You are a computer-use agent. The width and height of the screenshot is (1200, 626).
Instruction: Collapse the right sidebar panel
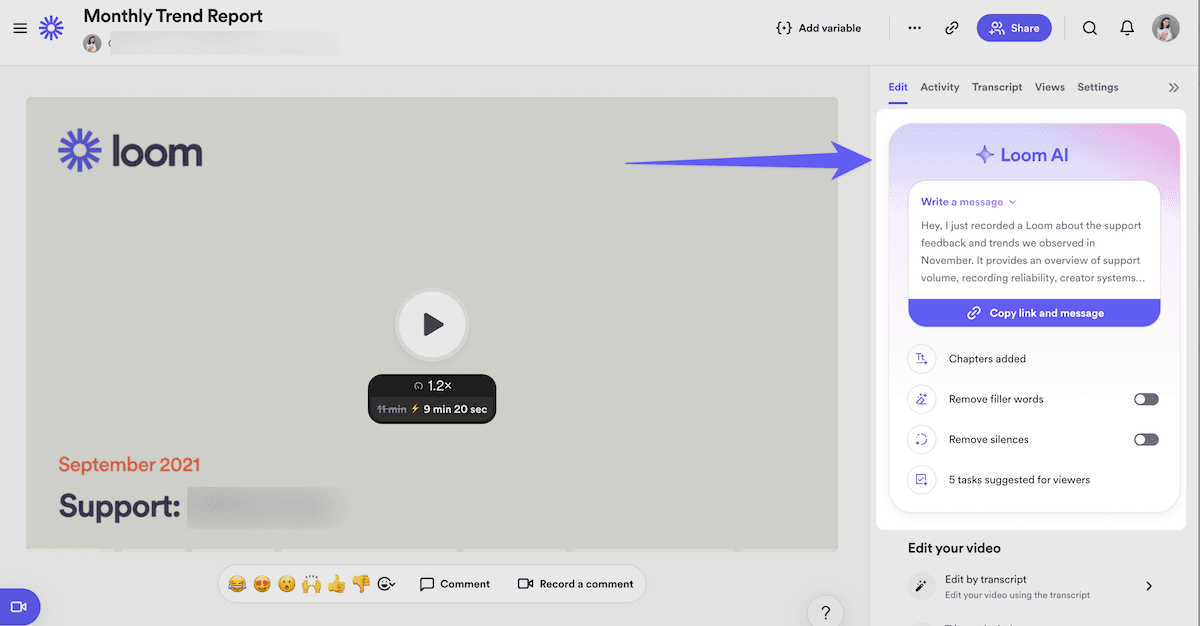click(1174, 88)
